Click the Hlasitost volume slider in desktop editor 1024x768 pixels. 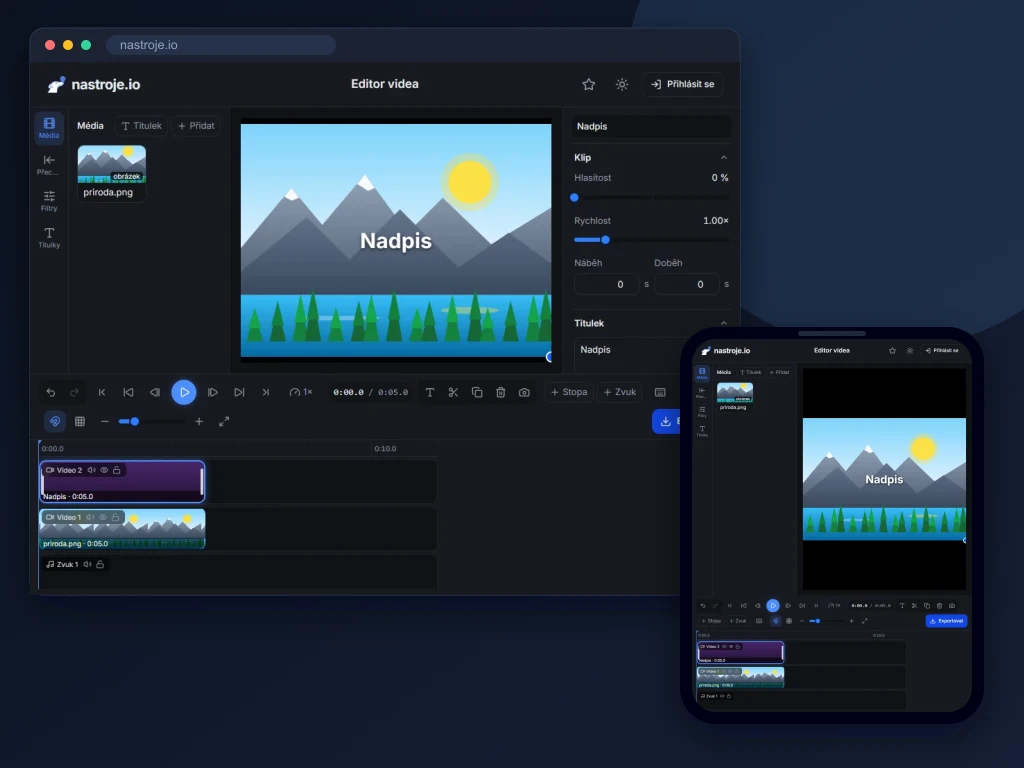[x=651, y=197]
